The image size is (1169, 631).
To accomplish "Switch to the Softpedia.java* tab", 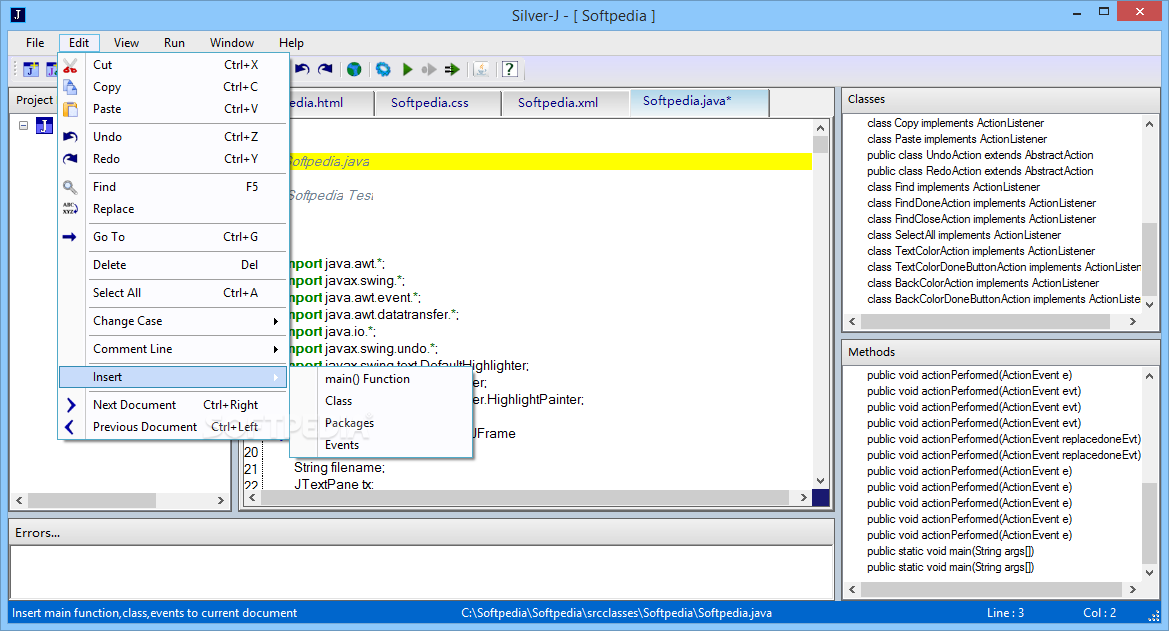I will 699,101.
